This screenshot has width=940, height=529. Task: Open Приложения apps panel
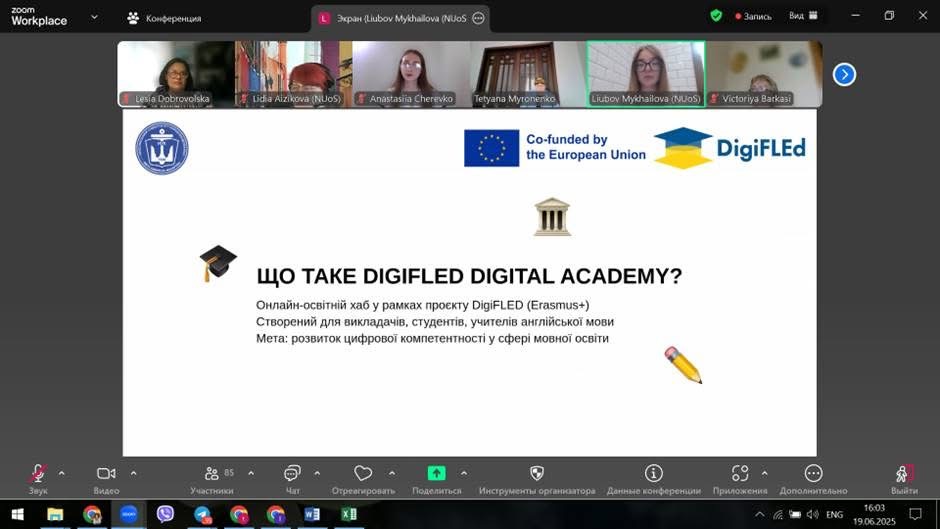point(740,479)
